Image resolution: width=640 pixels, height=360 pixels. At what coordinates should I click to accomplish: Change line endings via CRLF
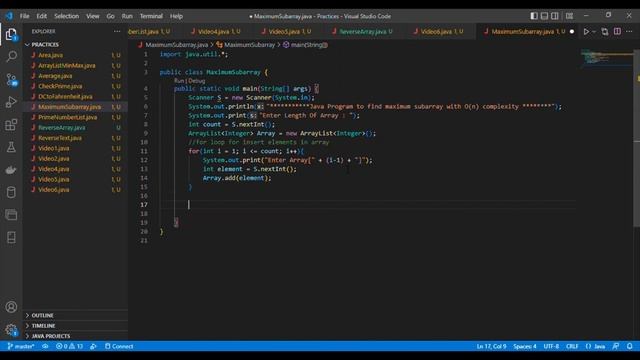tap(572, 346)
